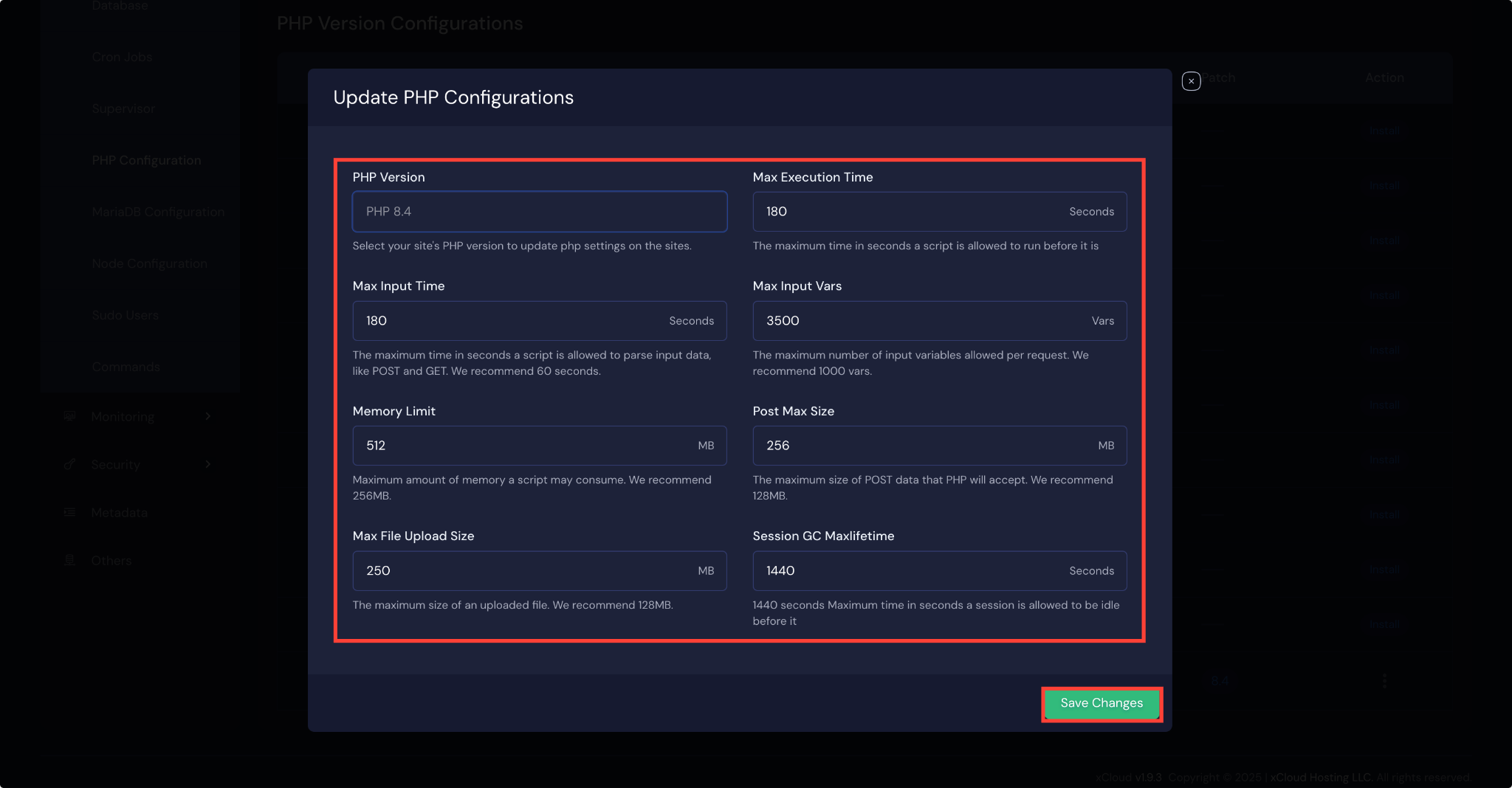1512x788 pixels.
Task: Select PHP Configuration in the sidebar
Action: point(146,160)
